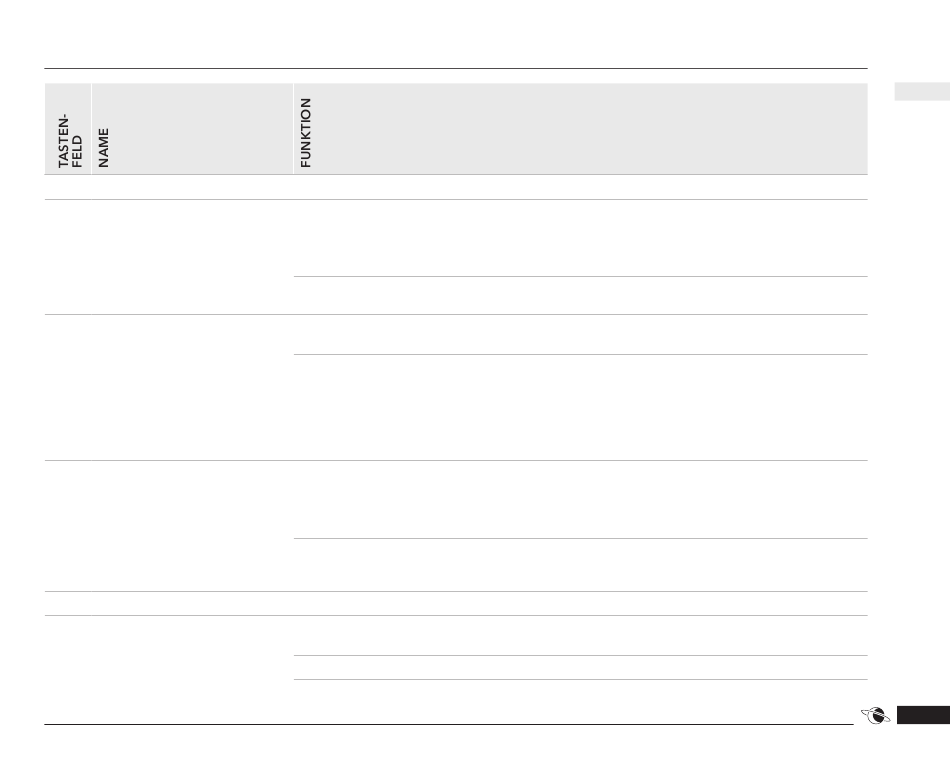Click the first tall empty FUNKTION cell under the header
This screenshot has height=760, width=950.
[579, 238]
